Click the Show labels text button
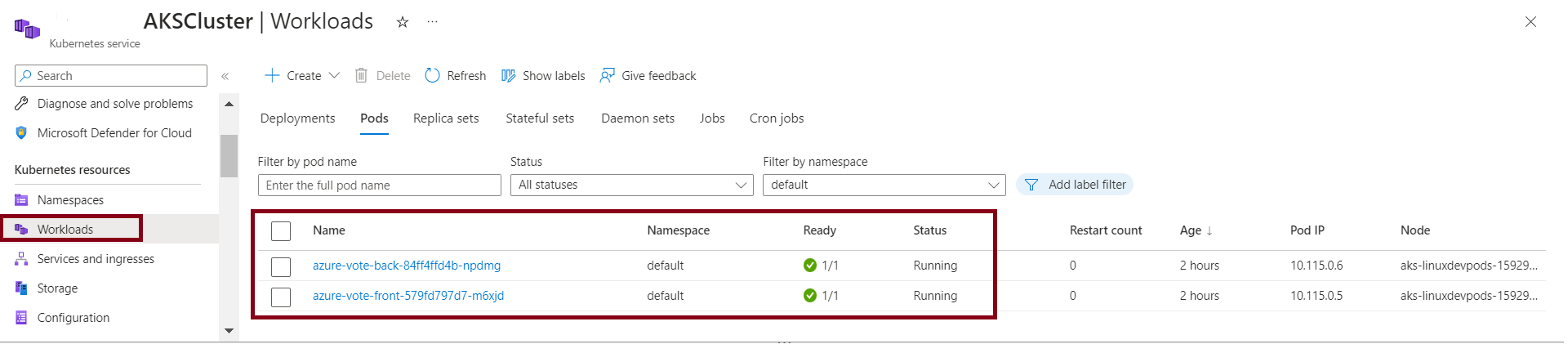 pos(554,76)
